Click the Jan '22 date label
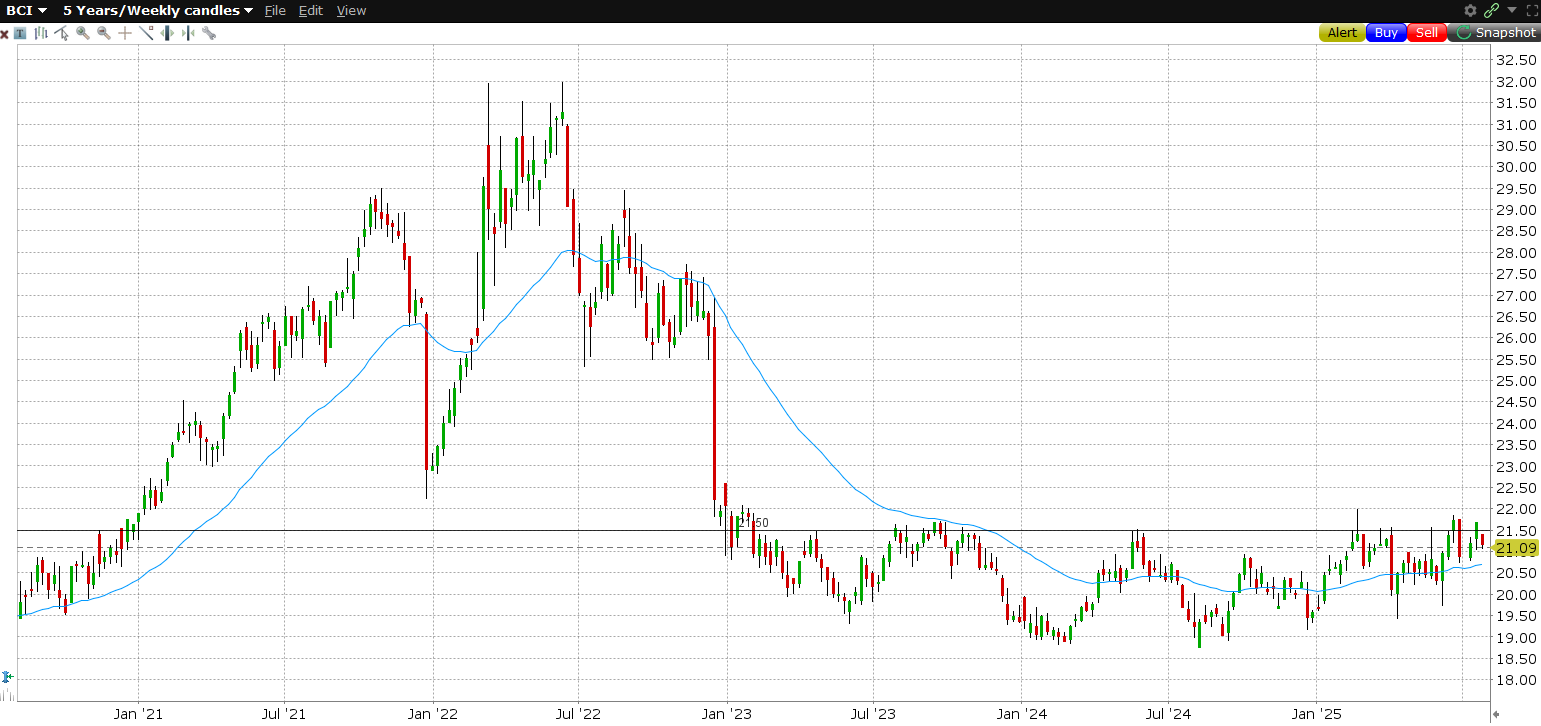This screenshot has width=1541, height=726. 433,714
